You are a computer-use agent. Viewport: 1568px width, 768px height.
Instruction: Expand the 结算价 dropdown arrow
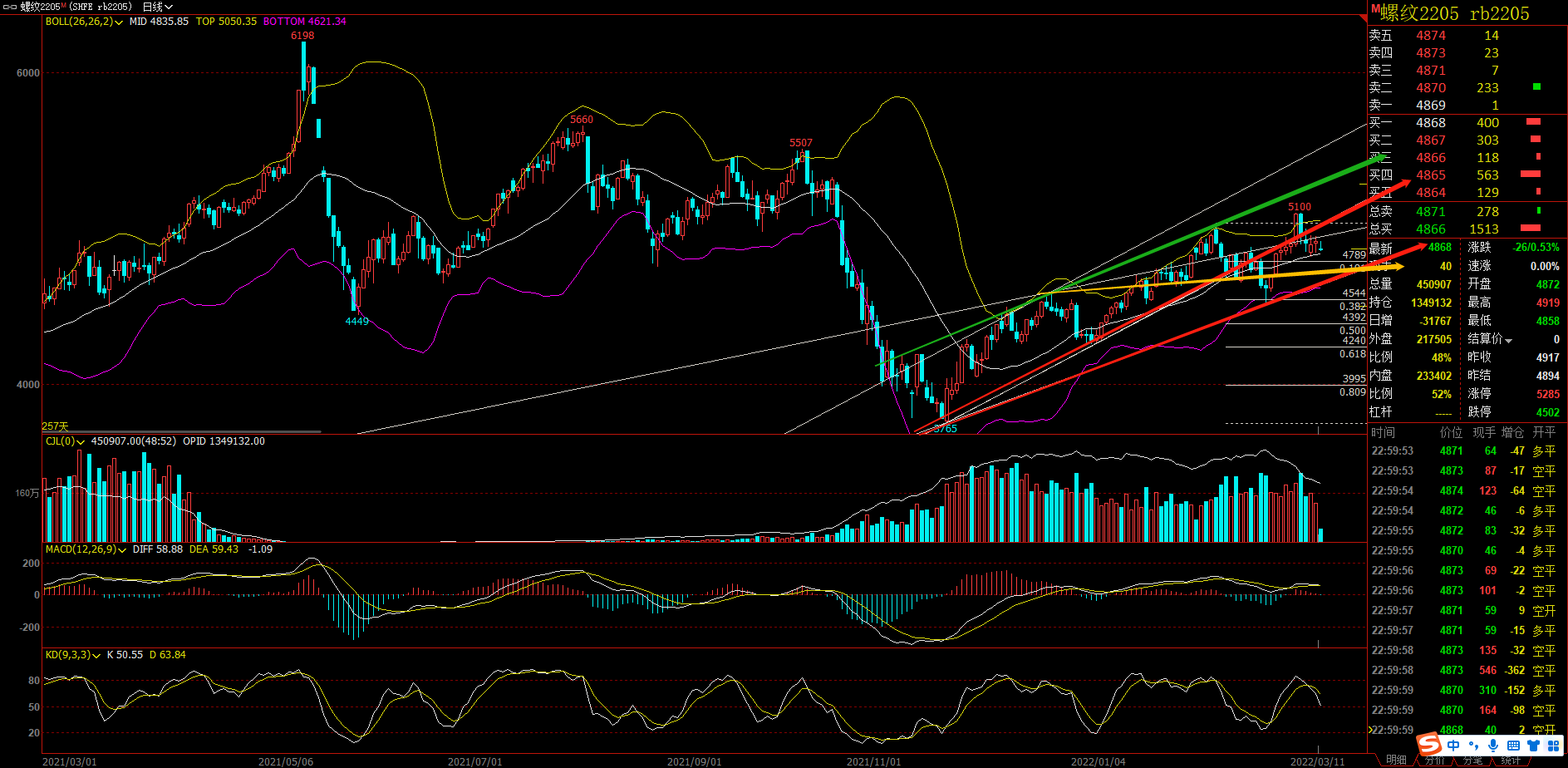1509,340
